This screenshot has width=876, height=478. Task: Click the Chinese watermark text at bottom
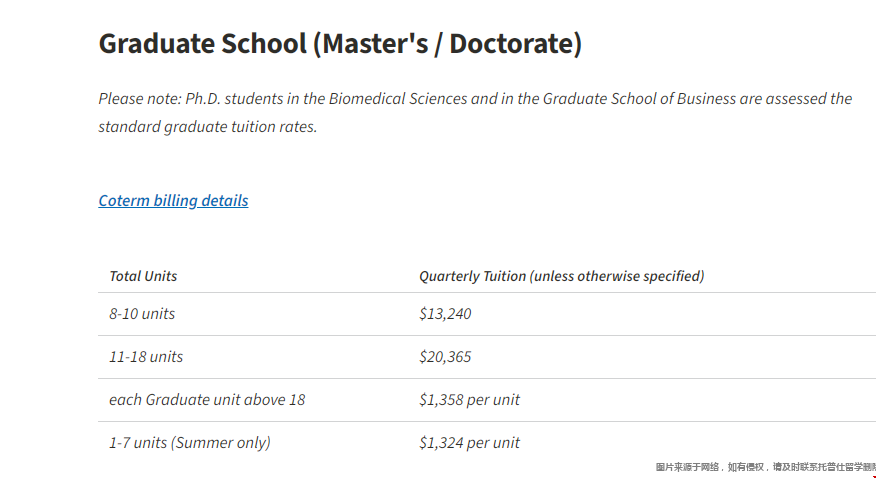click(765, 467)
